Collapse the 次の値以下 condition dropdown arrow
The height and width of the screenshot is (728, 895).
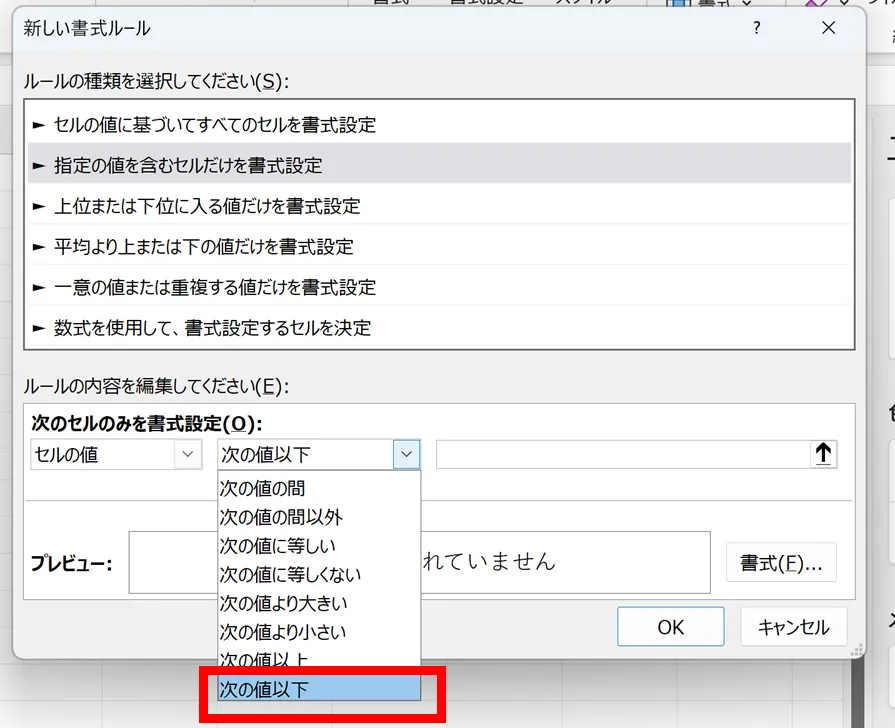(x=406, y=454)
